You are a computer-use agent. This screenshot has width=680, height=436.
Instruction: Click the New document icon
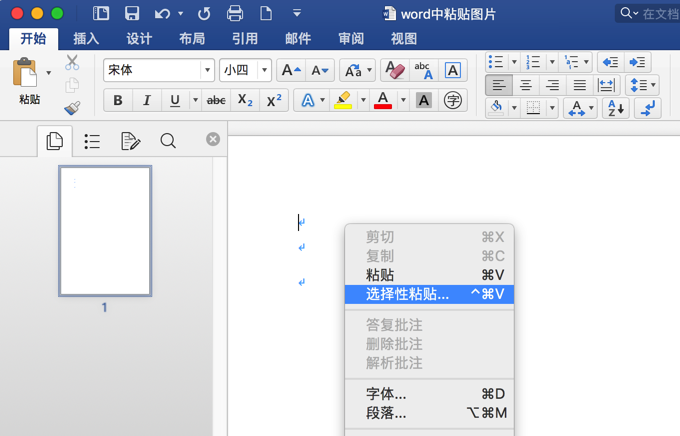(266, 13)
